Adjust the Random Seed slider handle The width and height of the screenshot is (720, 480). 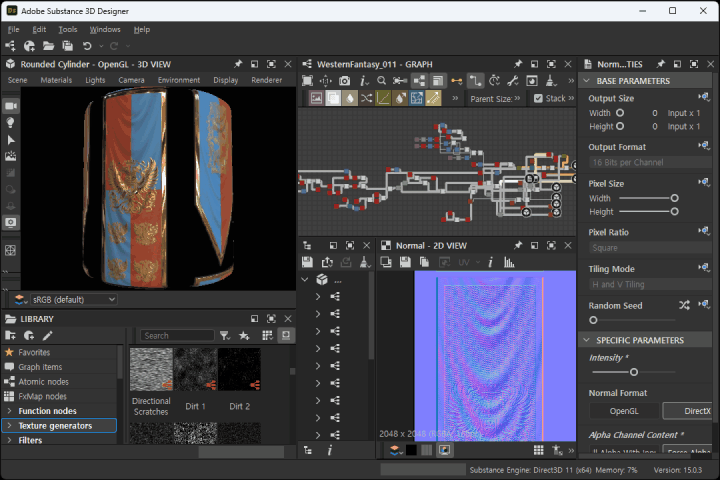coord(593,320)
